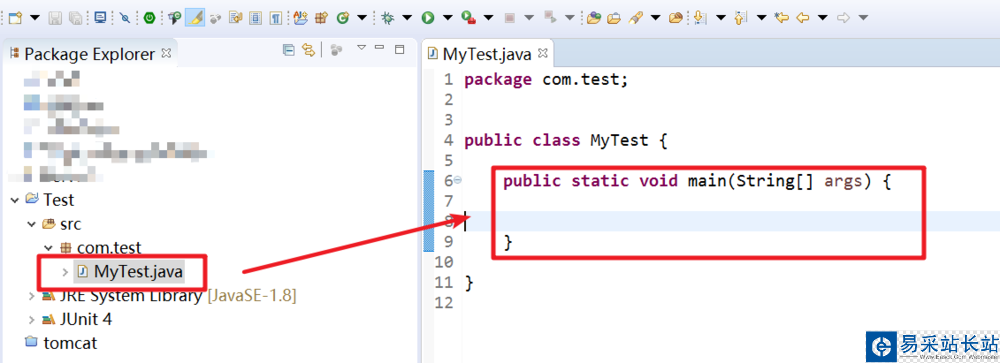The width and height of the screenshot is (1000, 363).
Task: Open the Run dropdown arrow
Action: (448, 17)
